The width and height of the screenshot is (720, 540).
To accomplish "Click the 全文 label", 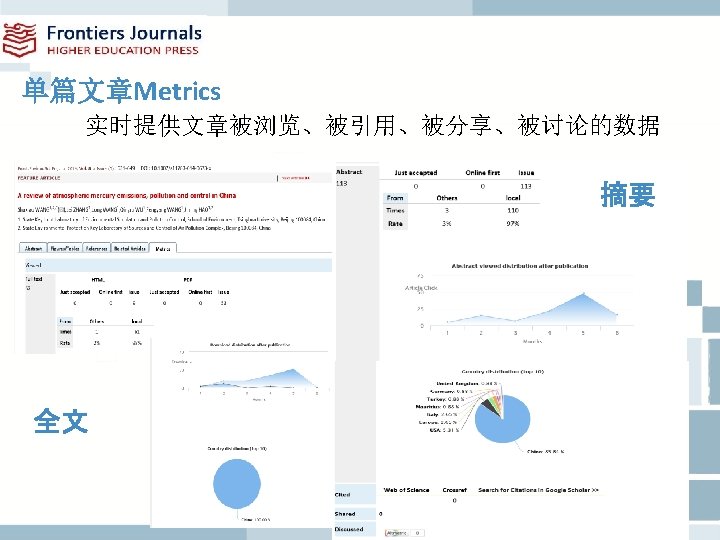I will click(61, 421).
